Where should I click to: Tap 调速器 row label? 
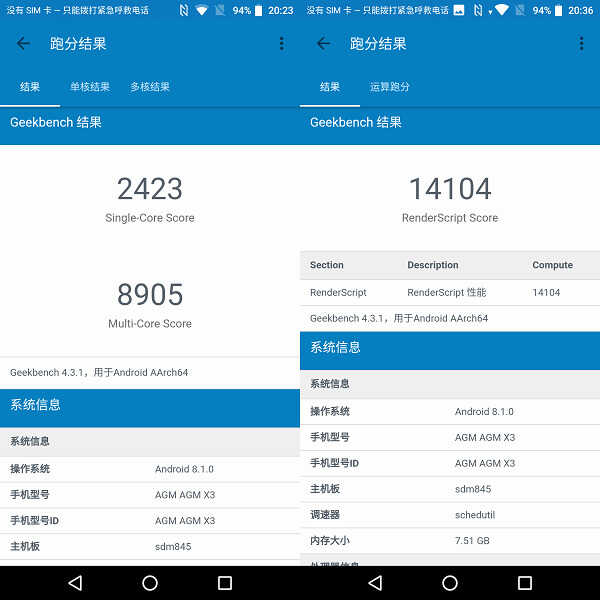[325, 515]
